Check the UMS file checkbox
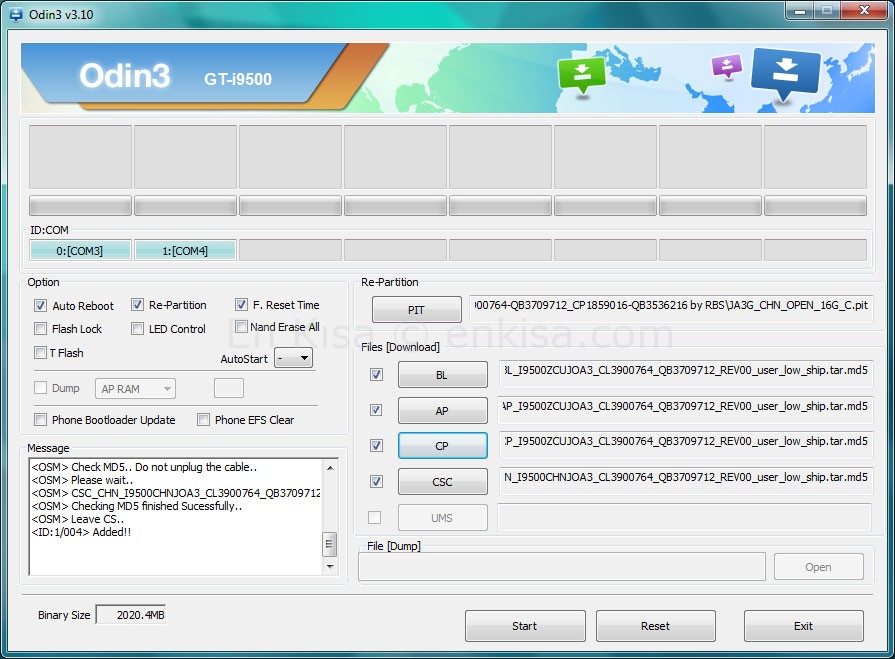 pyautogui.click(x=374, y=518)
